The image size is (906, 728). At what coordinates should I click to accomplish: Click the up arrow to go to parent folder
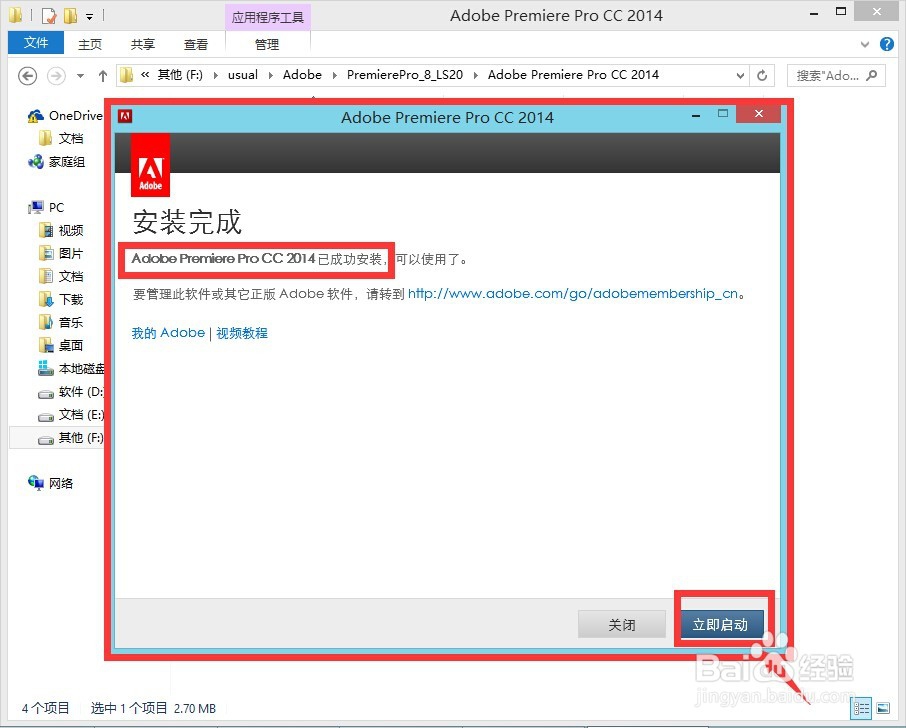103,75
